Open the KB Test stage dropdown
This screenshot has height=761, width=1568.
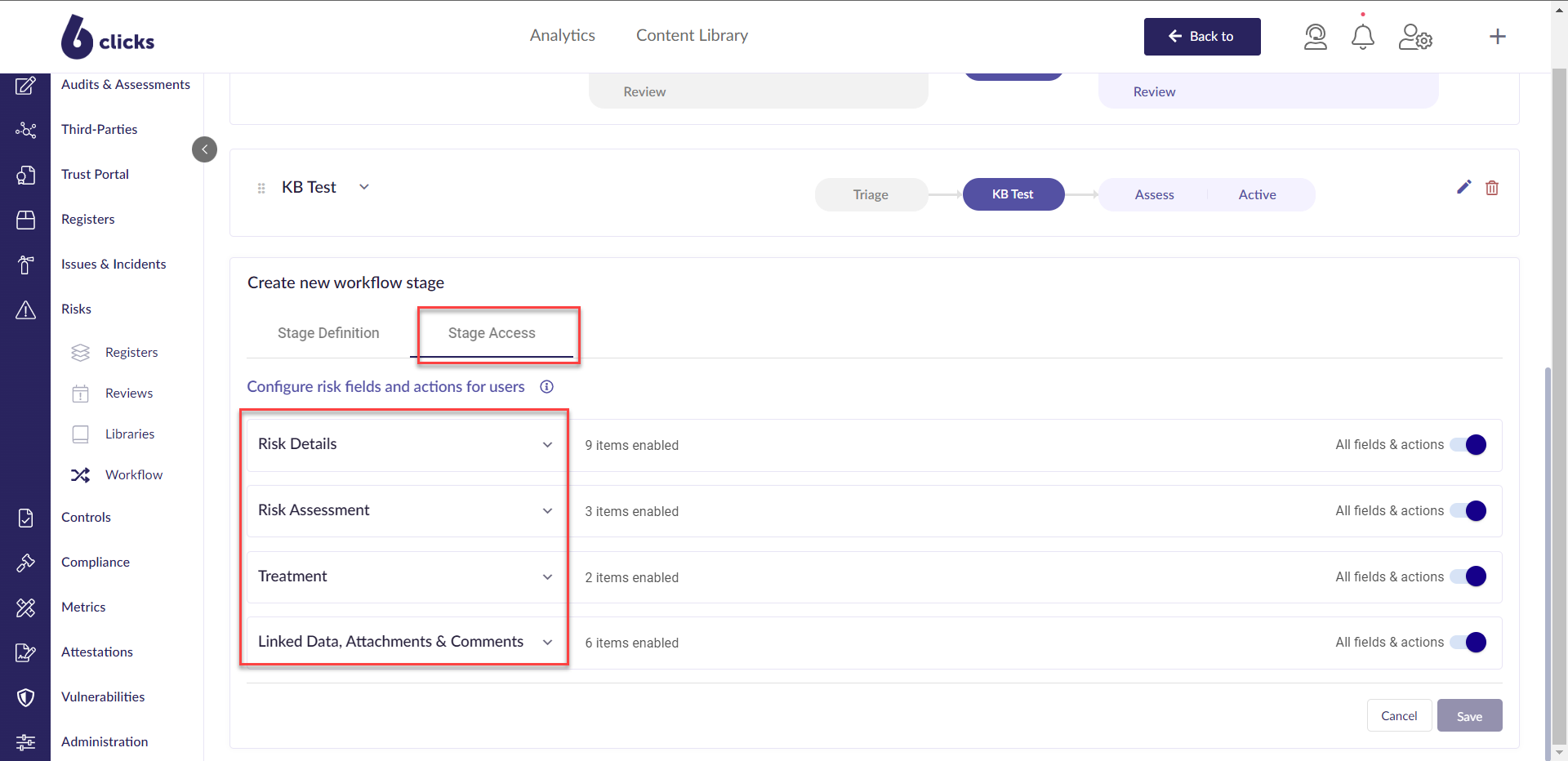pyautogui.click(x=363, y=187)
